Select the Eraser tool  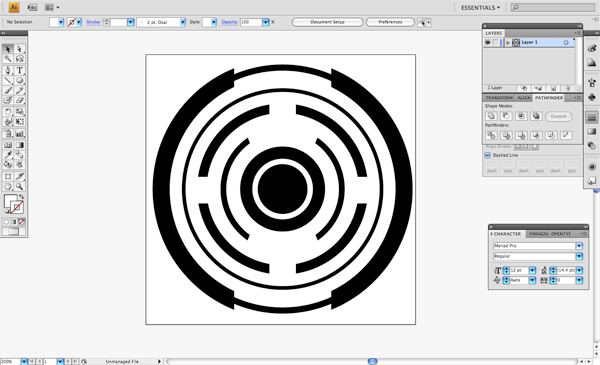(20, 100)
